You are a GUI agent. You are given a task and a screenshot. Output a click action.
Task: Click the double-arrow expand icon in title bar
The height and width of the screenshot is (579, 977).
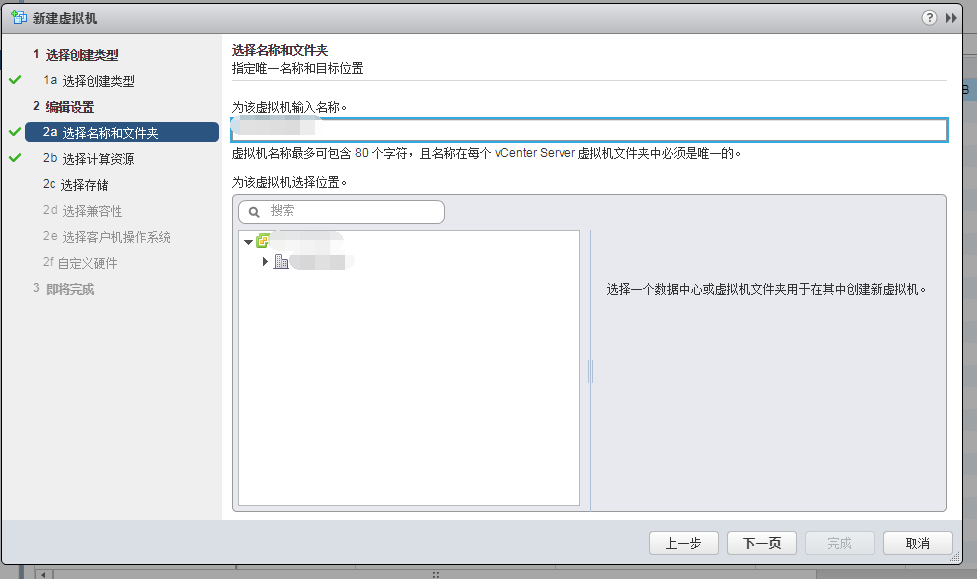tap(951, 18)
